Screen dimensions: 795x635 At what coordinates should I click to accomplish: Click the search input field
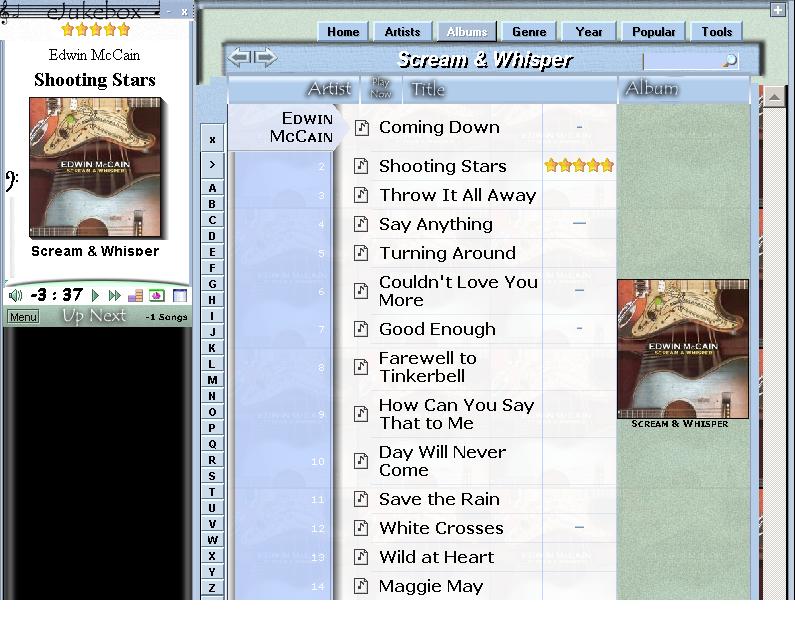682,61
